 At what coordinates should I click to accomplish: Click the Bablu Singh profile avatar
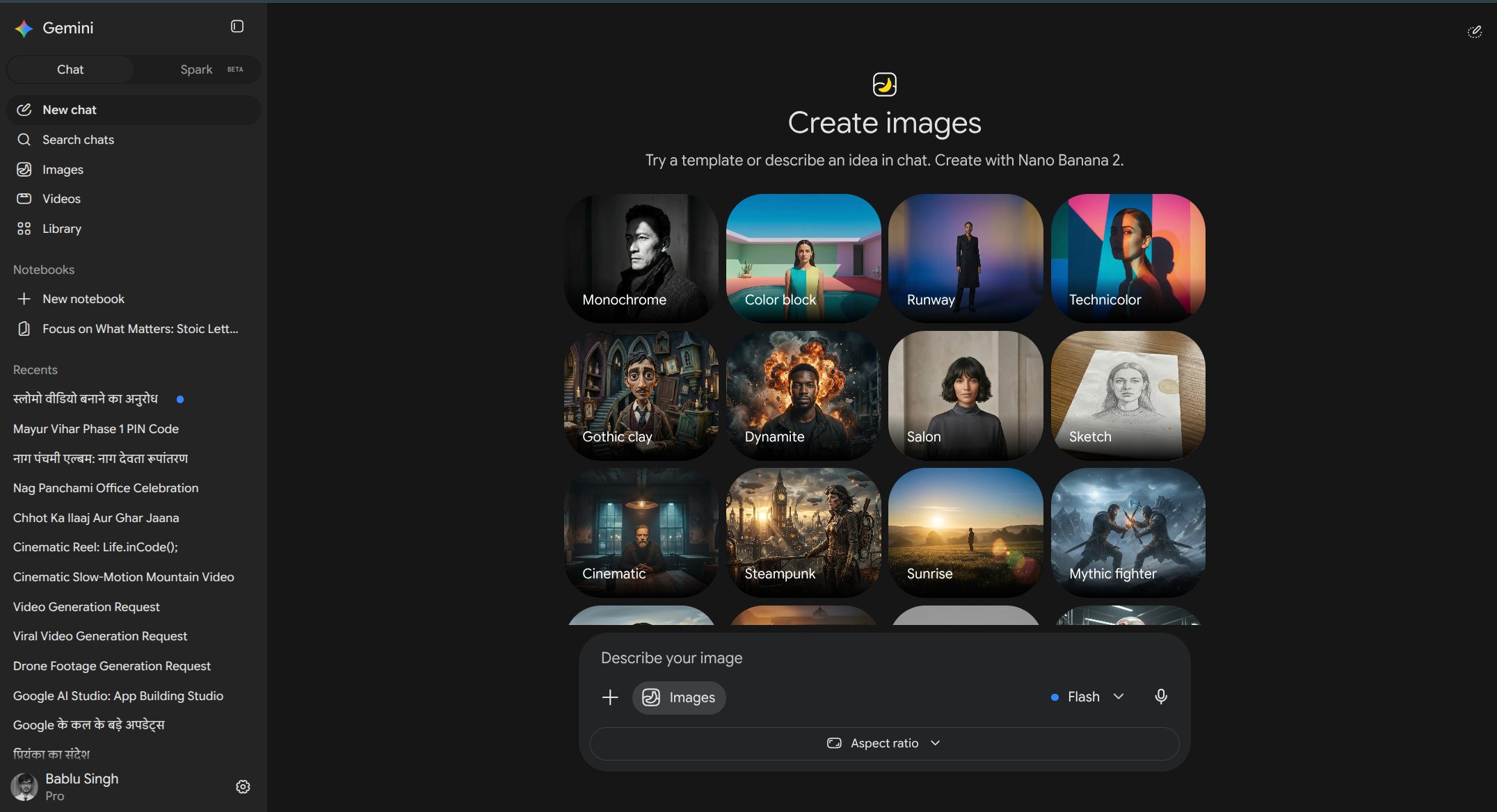(x=24, y=787)
